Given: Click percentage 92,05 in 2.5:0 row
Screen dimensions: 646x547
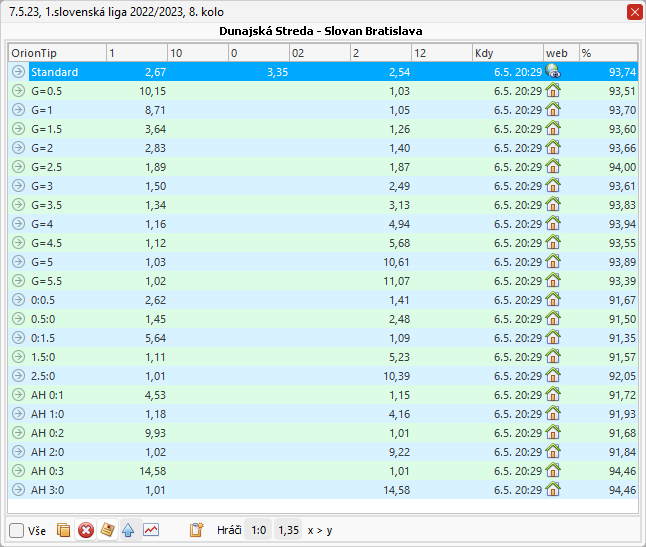Looking at the screenshot, I should pos(622,376).
